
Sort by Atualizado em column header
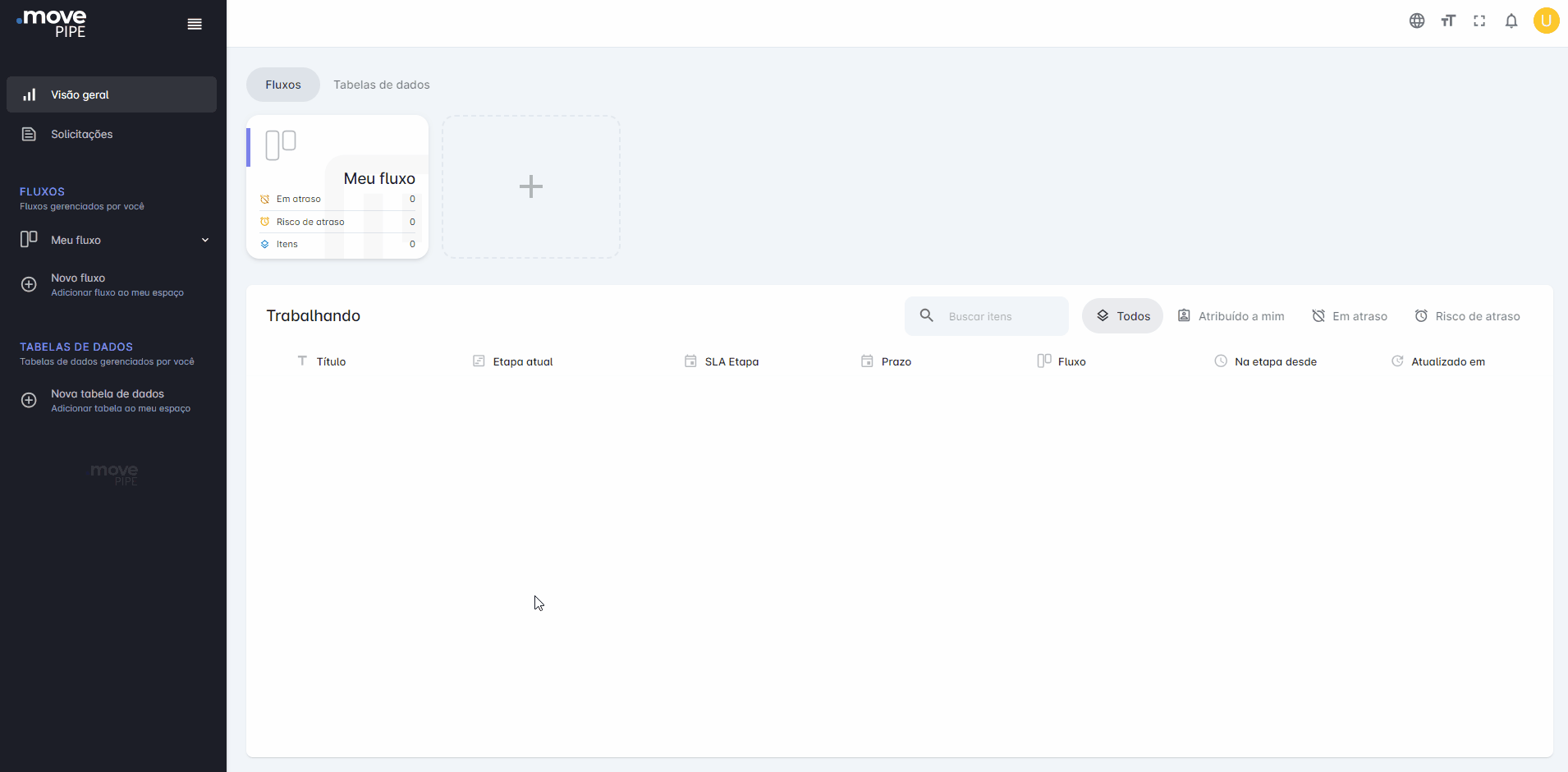[x=1448, y=361]
